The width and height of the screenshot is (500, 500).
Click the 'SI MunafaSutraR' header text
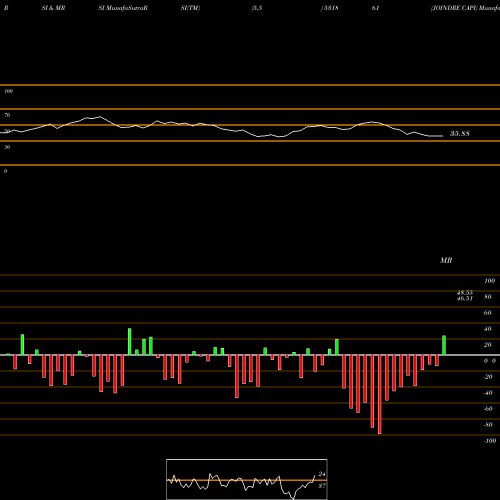123,8
